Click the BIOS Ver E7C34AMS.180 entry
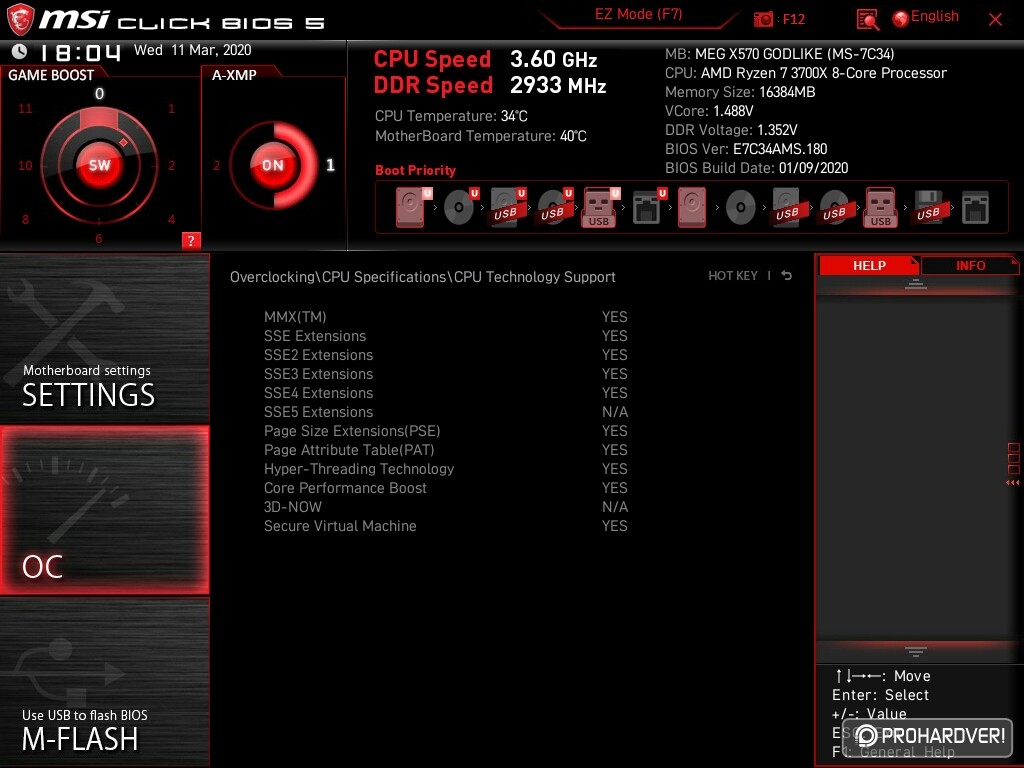 tap(746, 149)
